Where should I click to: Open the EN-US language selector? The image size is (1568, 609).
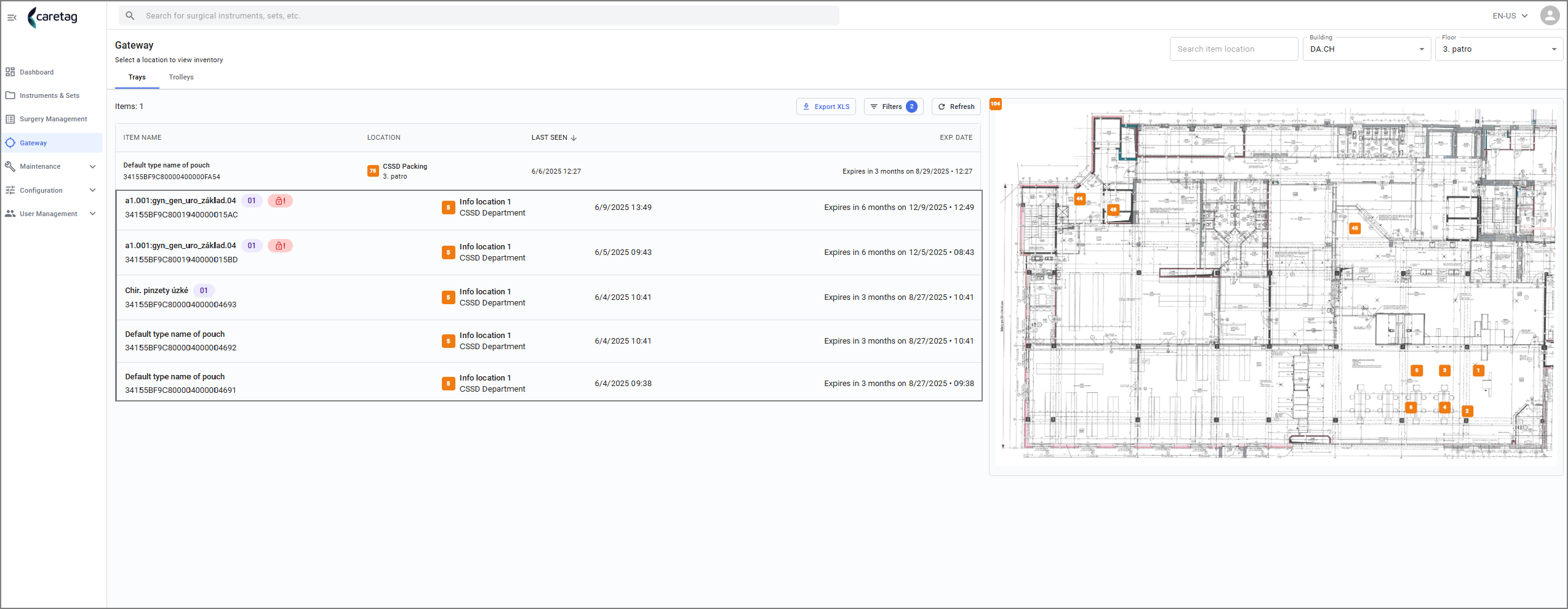[x=1510, y=16]
